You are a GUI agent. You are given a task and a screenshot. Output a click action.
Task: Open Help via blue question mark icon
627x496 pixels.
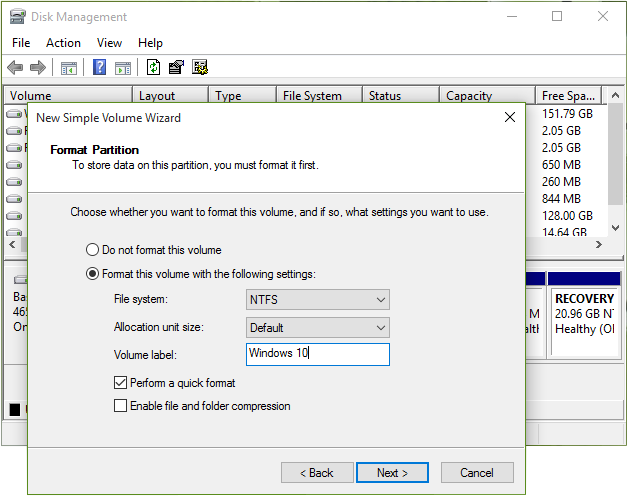click(100, 68)
